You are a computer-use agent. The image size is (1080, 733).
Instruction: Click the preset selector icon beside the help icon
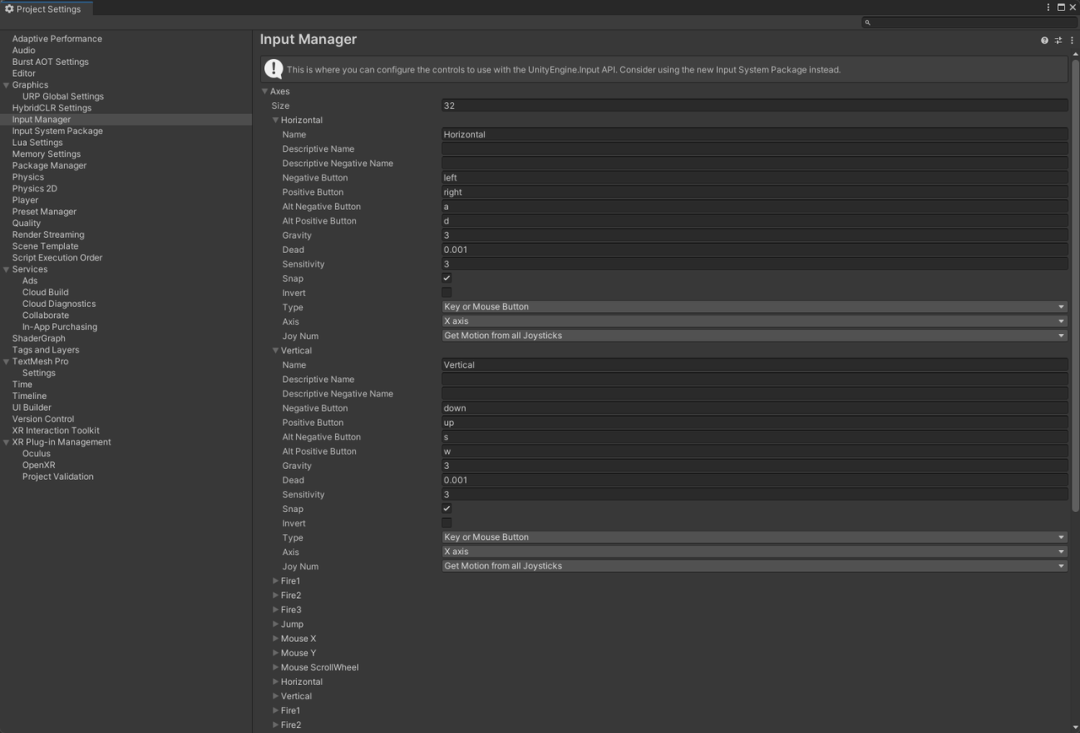coord(1058,40)
